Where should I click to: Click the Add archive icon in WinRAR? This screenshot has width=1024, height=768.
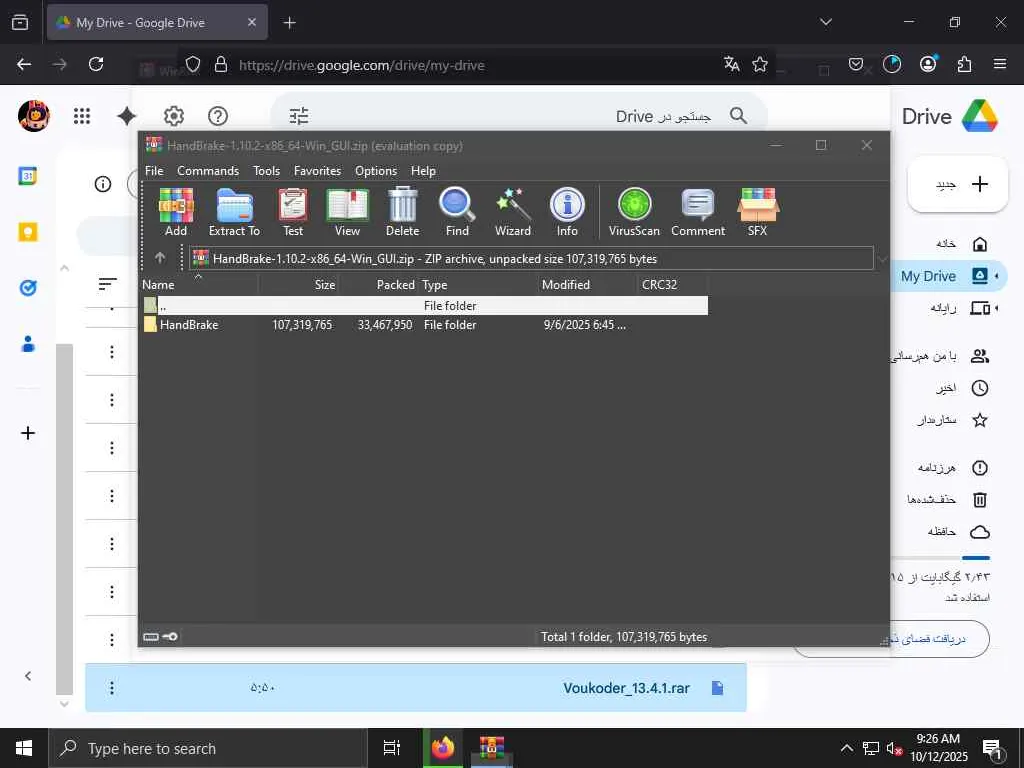(176, 212)
